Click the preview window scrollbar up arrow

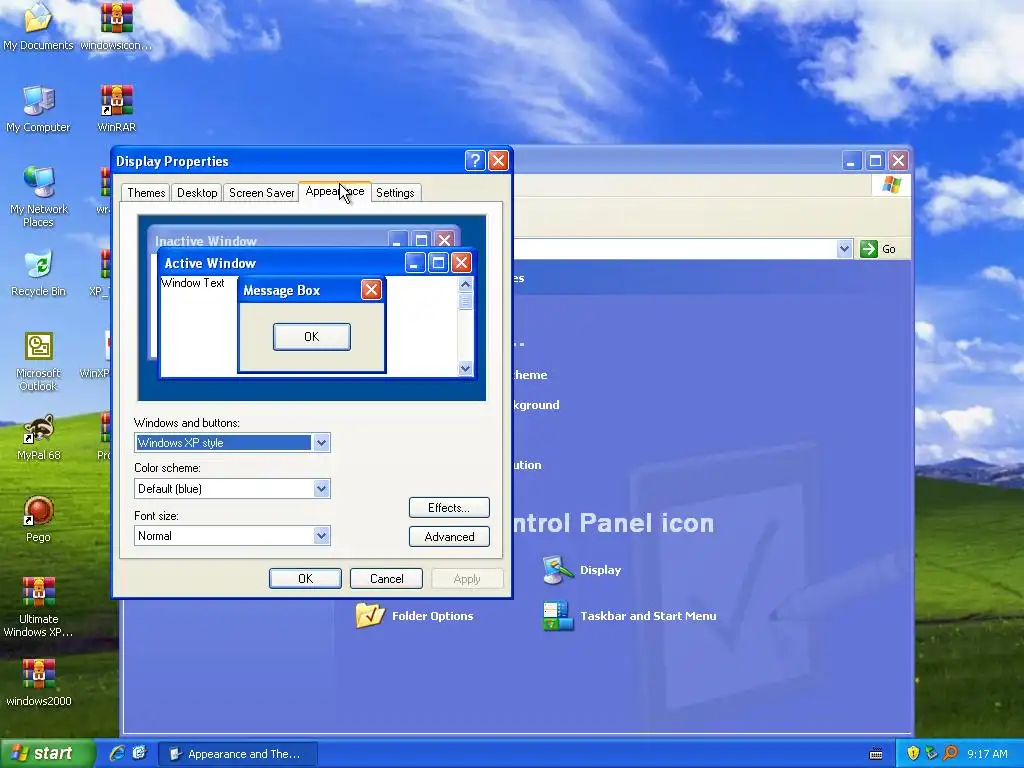point(465,284)
